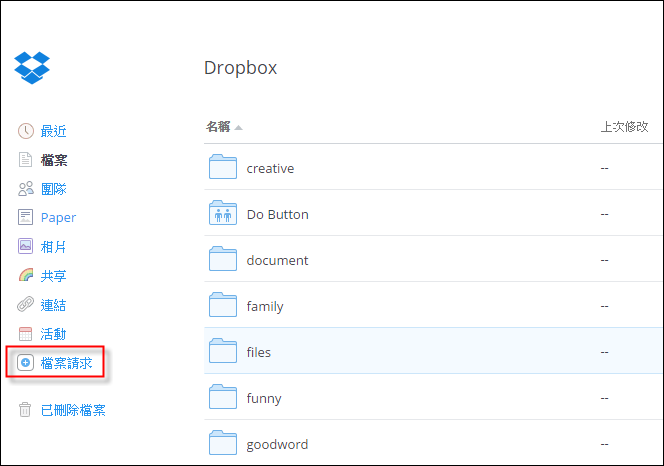Open 已刪除檔案 deleted files
This screenshot has height=466, width=664.
(73, 410)
